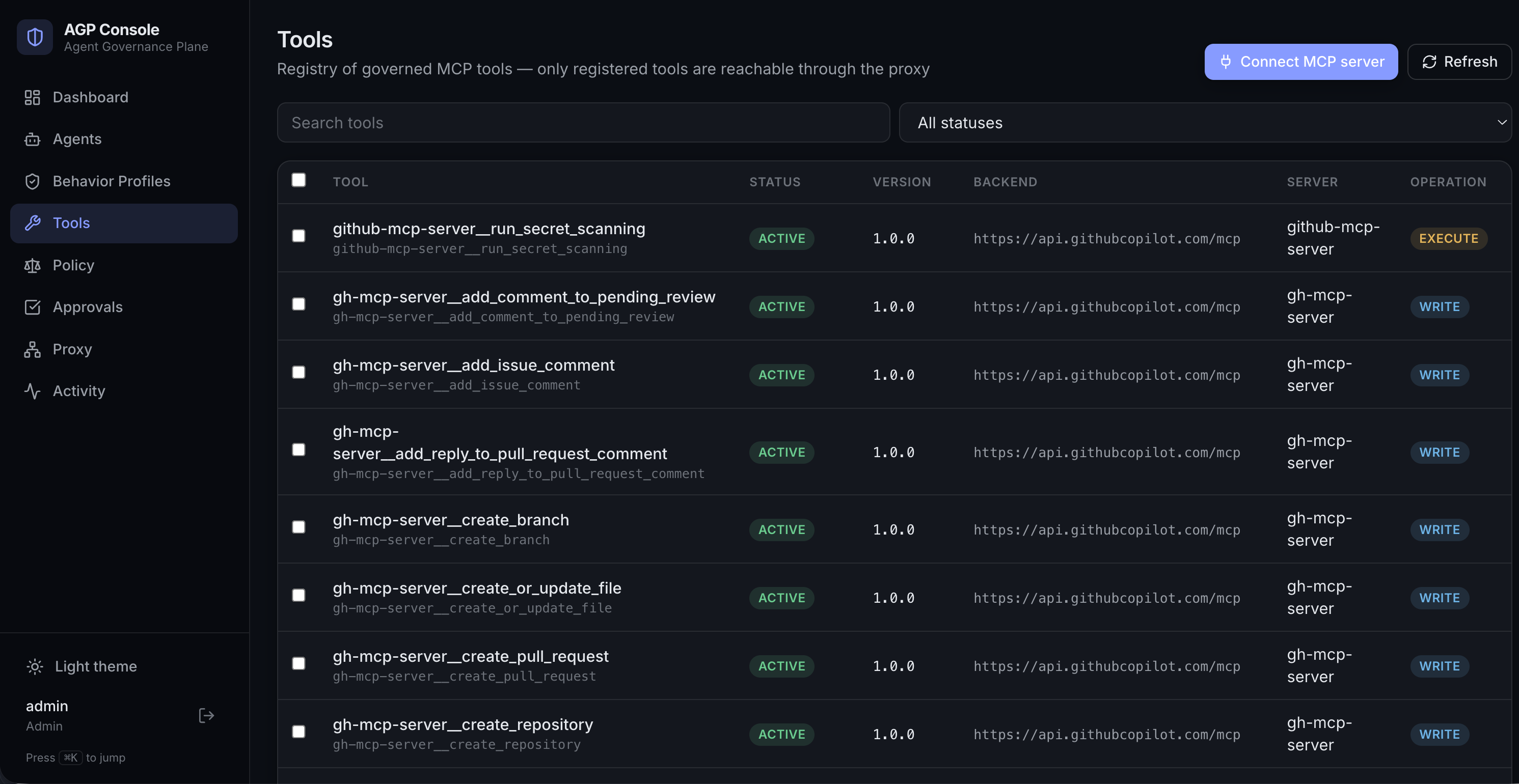Viewport: 1519px width, 784px height.
Task: Open the All statuses dropdown
Action: (1205, 123)
